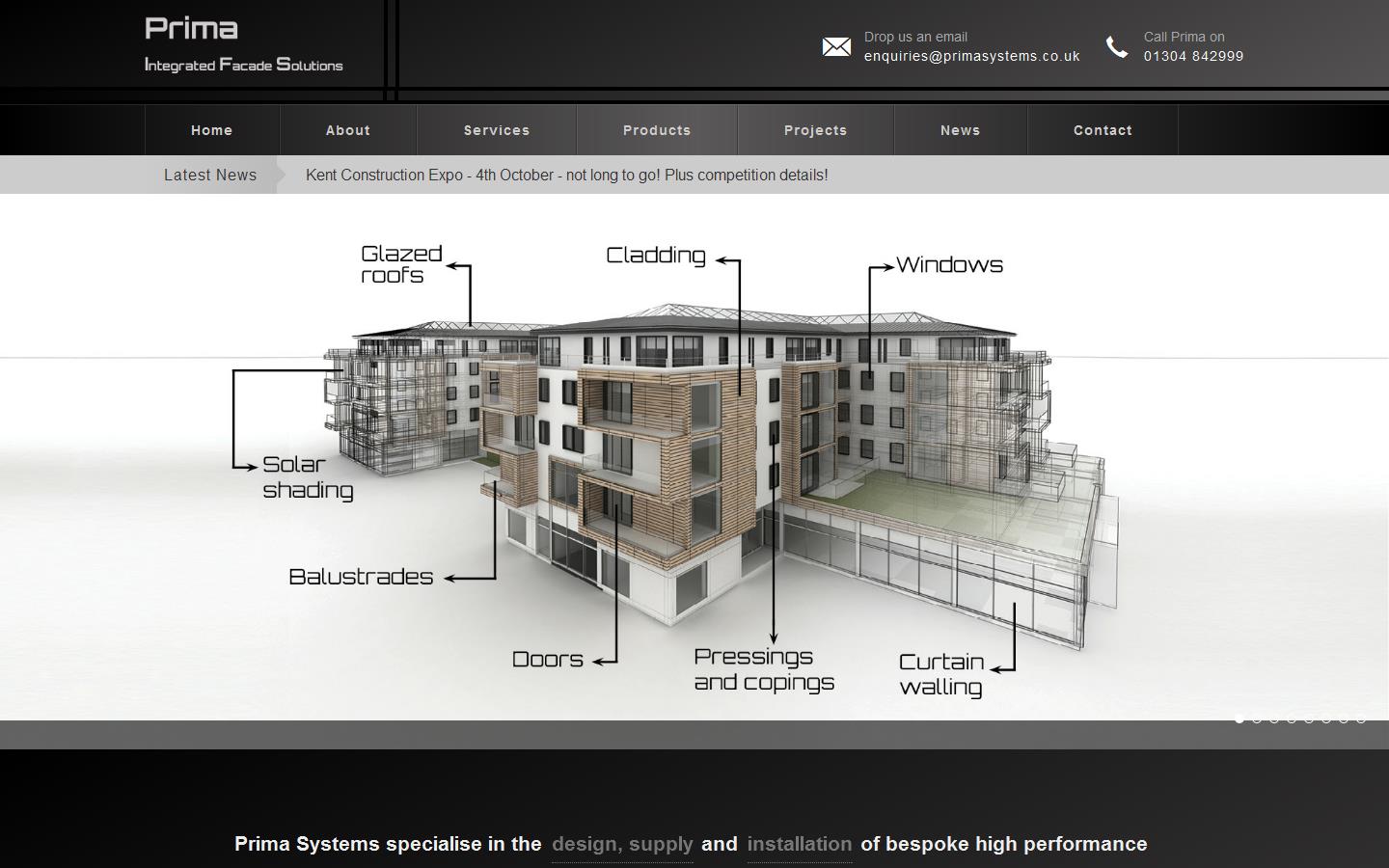Open the Contact page
1389x868 pixels.
pos(1103,130)
